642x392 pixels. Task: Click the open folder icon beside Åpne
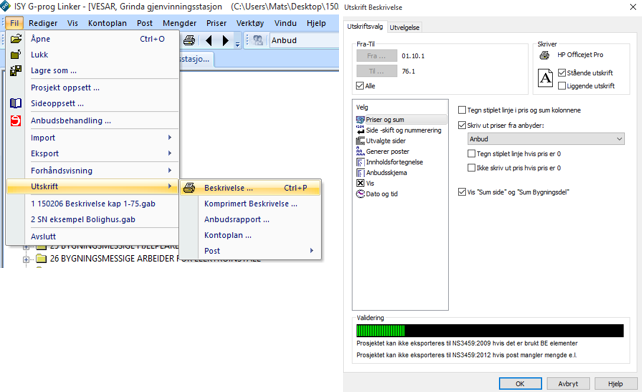(x=16, y=39)
